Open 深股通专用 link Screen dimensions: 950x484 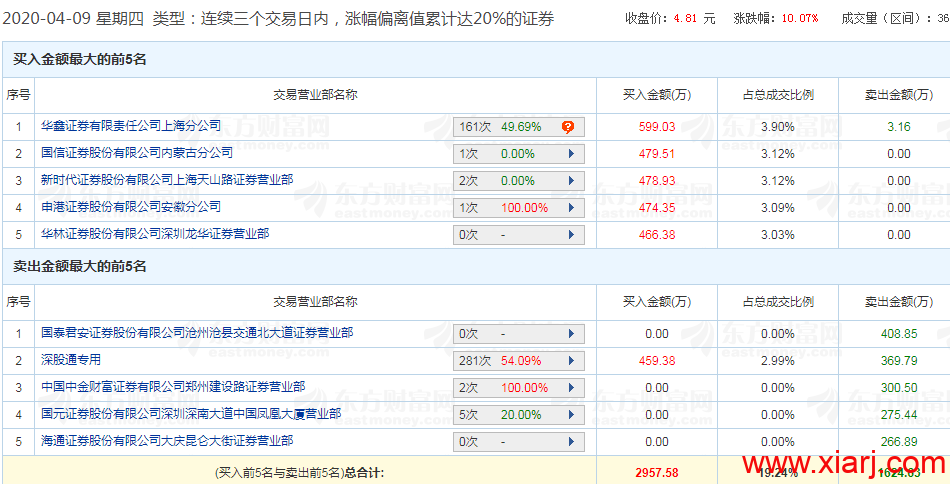point(71,360)
